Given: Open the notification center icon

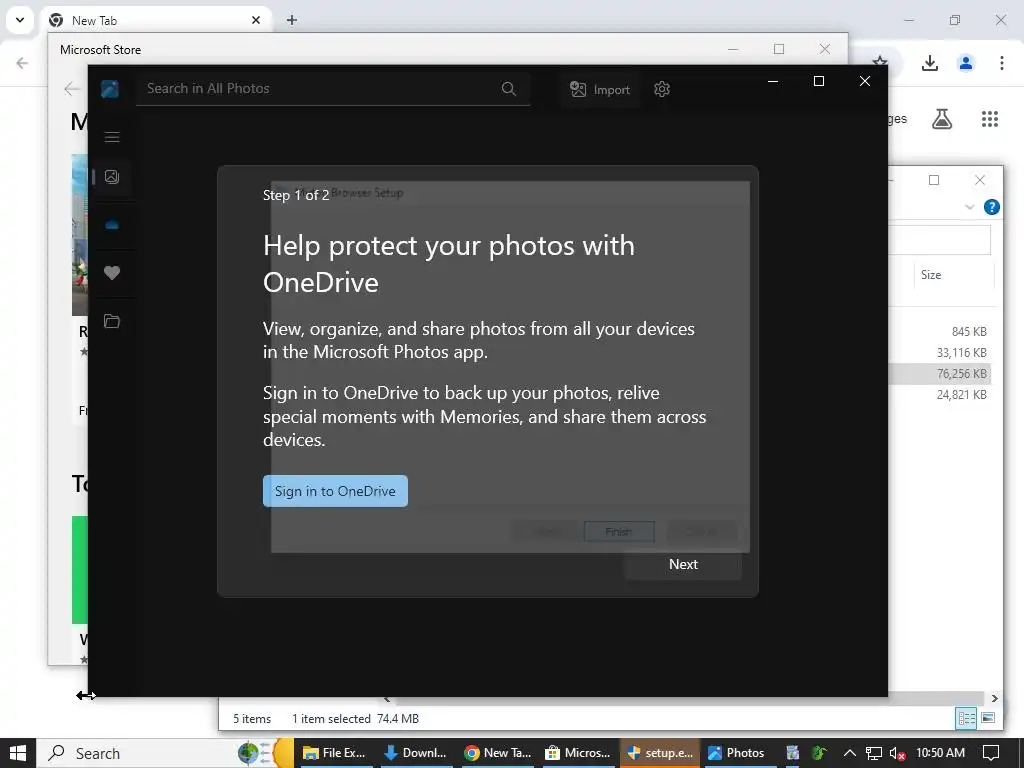Looking at the screenshot, I should (991, 753).
